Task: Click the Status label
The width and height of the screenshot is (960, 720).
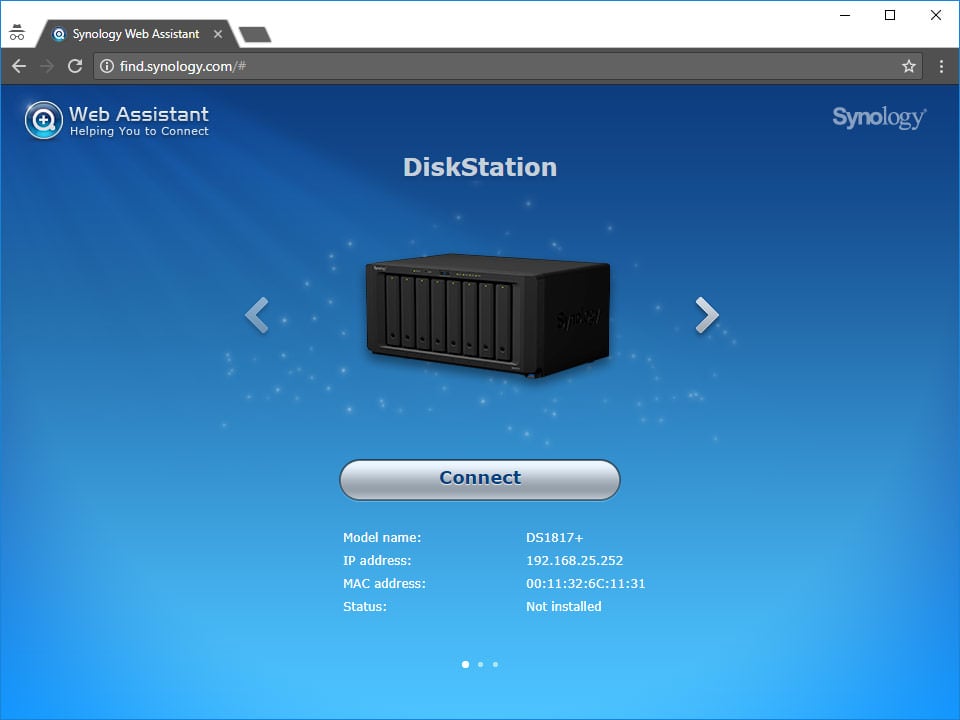Action: pyautogui.click(x=364, y=607)
